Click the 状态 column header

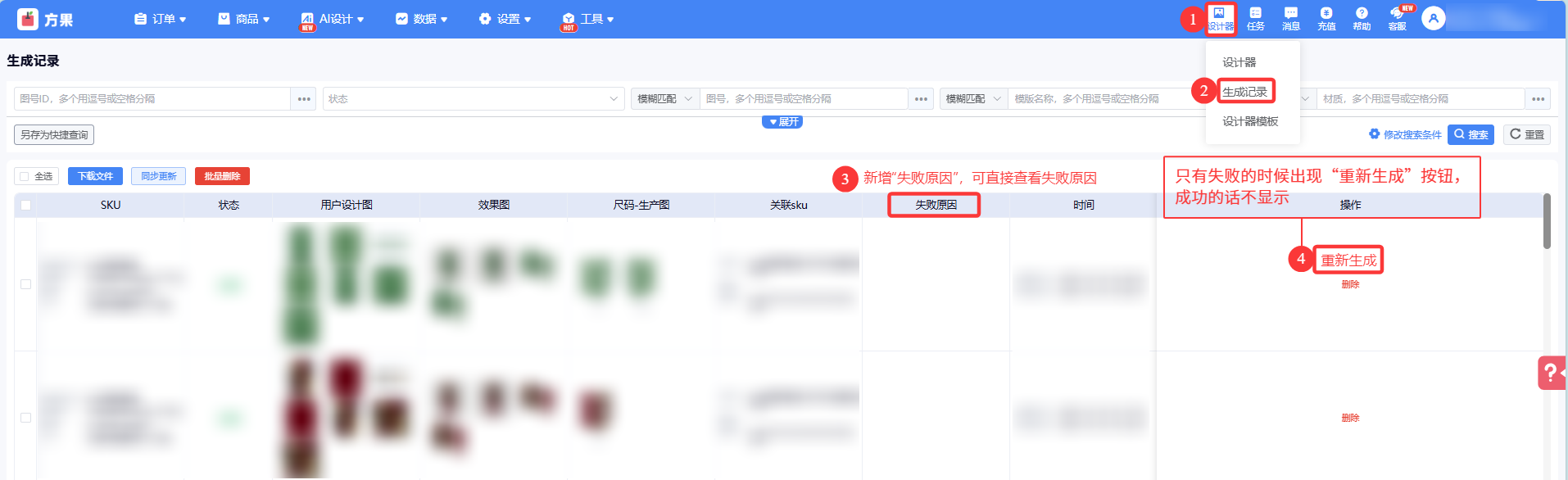(x=229, y=205)
